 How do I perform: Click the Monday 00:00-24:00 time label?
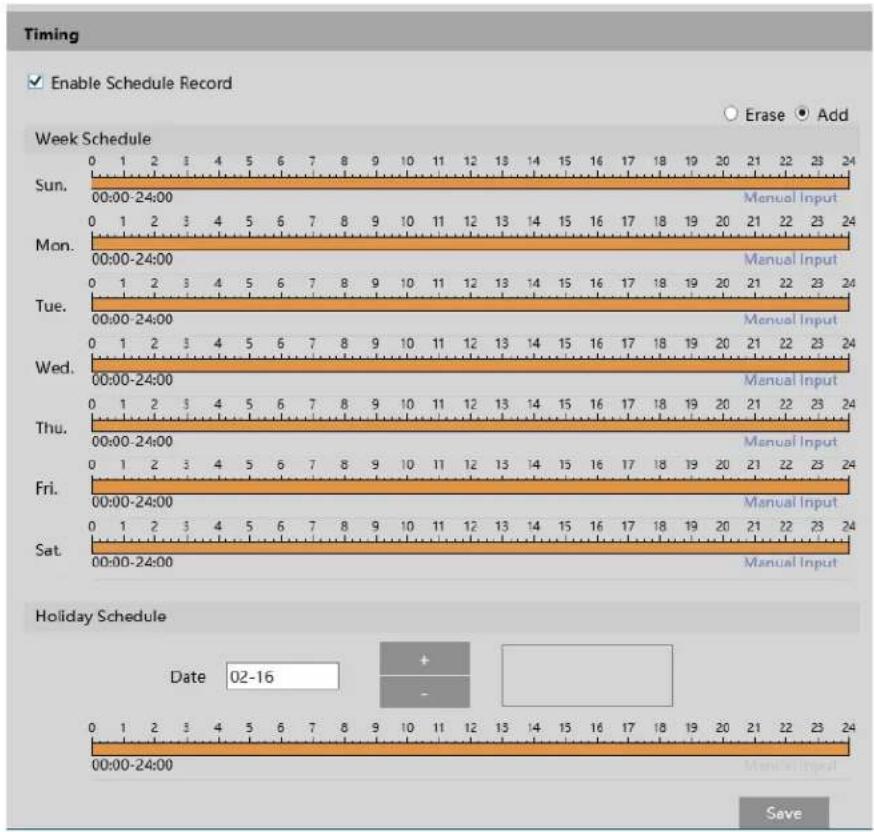point(132,259)
